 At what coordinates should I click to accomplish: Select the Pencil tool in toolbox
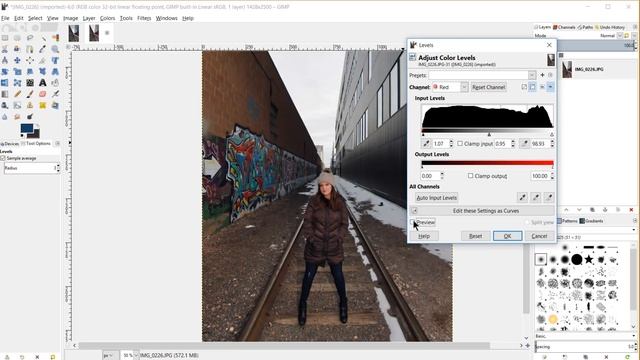click(x=18, y=94)
